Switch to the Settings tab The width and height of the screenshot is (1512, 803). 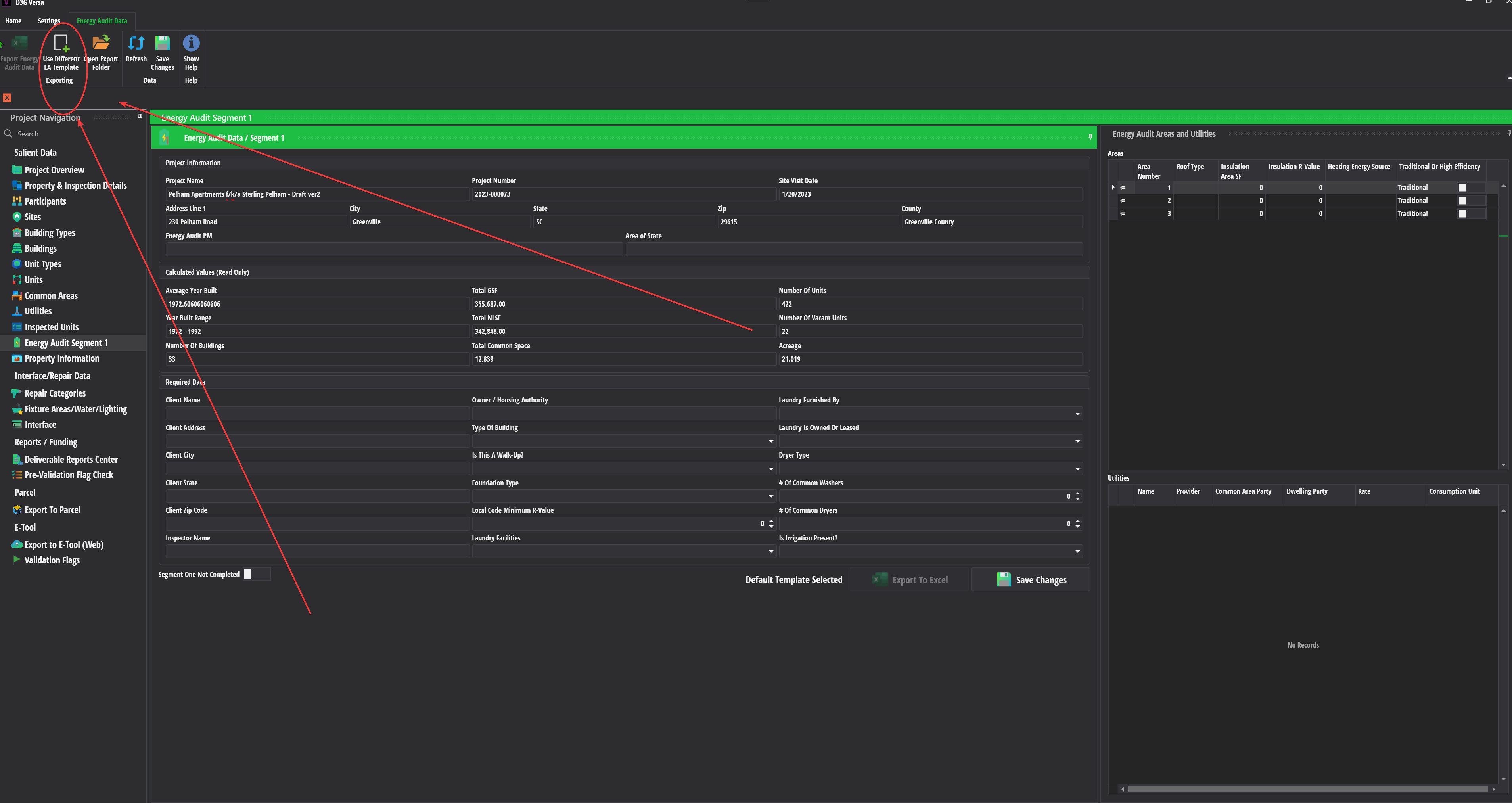click(x=49, y=21)
